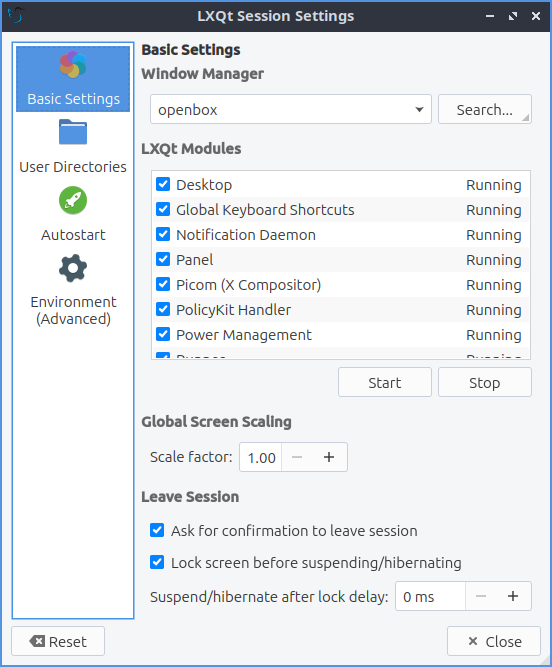Decrease scale factor with the minus button
Viewport: 552px width, 667px height.
point(297,457)
